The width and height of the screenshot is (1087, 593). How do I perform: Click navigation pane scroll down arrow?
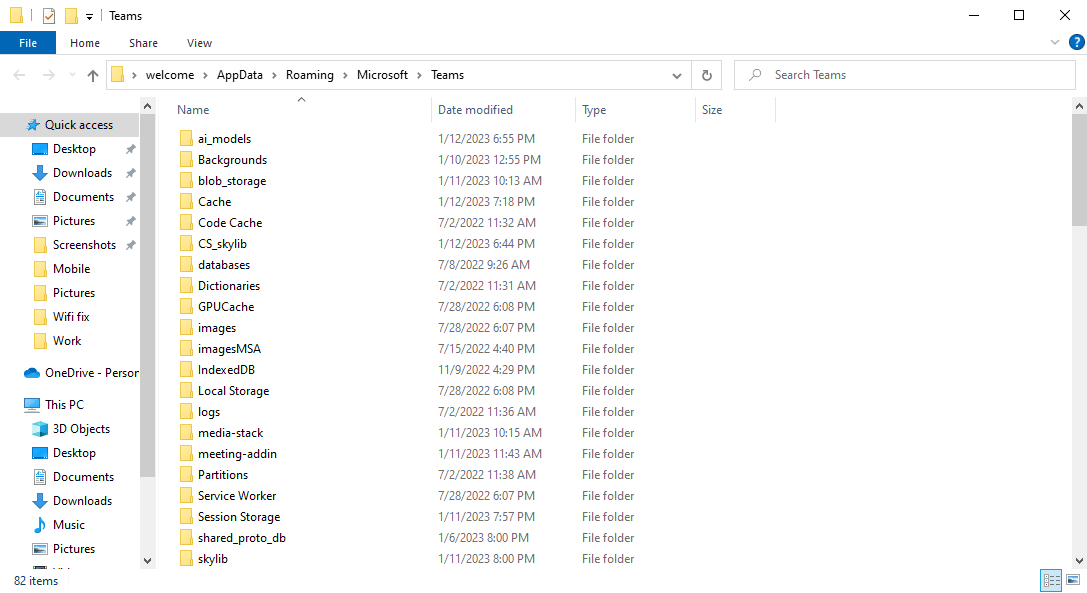click(147, 560)
